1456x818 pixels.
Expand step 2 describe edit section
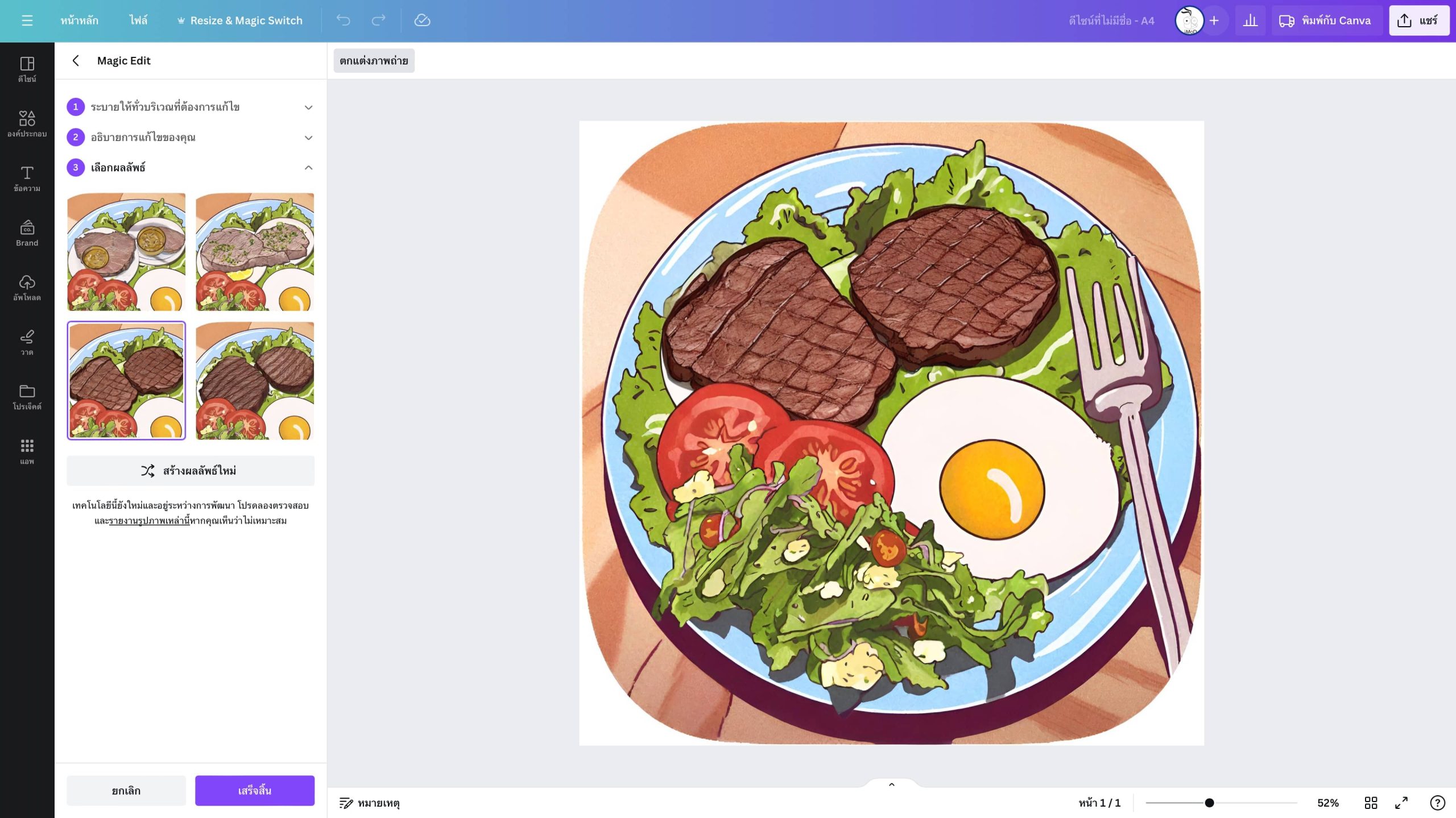point(191,137)
